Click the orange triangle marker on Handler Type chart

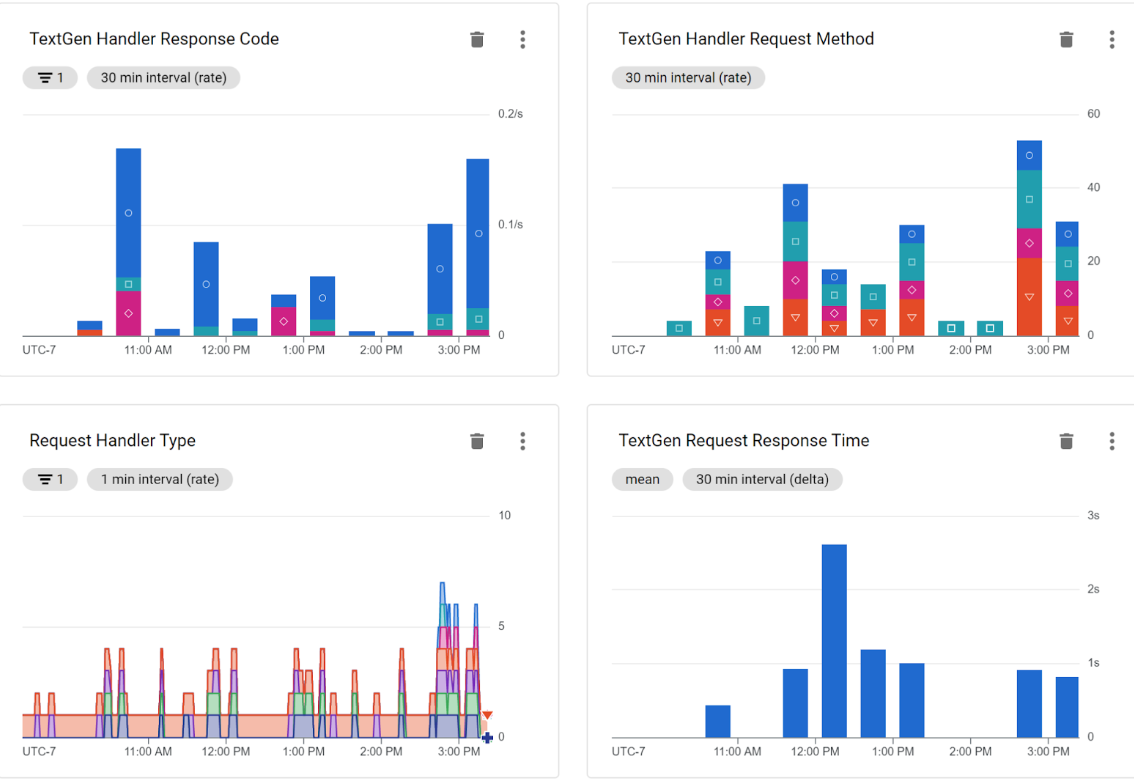click(x=487, y=715)
